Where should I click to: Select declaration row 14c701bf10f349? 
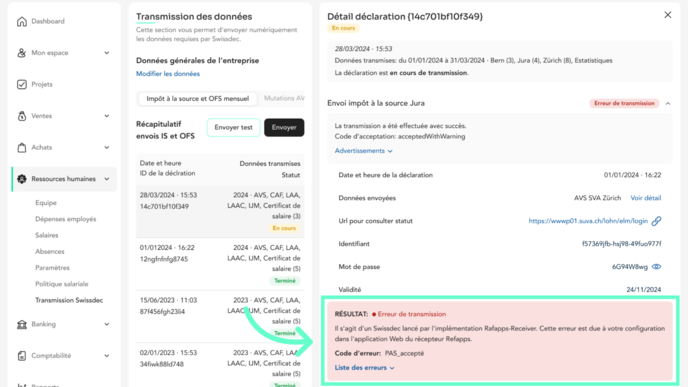pos(220,211)
